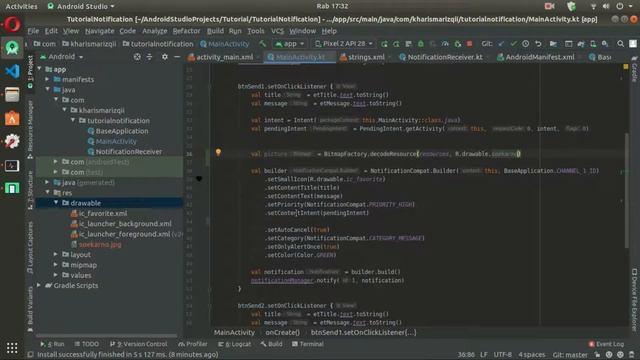Switch to activity_main.xml tab
Image resolution: width=640 pixels, height=360 pixels.
pyautogui.click(x=221, y=57)
